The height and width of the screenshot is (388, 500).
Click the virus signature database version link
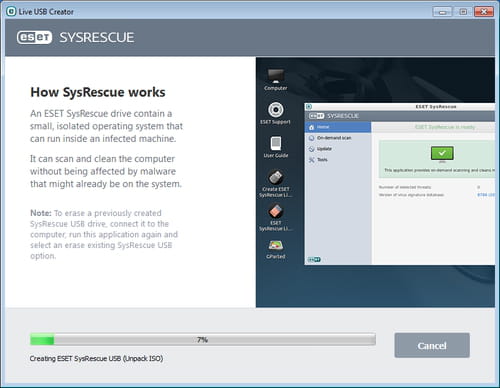click(x=486, y=195)
